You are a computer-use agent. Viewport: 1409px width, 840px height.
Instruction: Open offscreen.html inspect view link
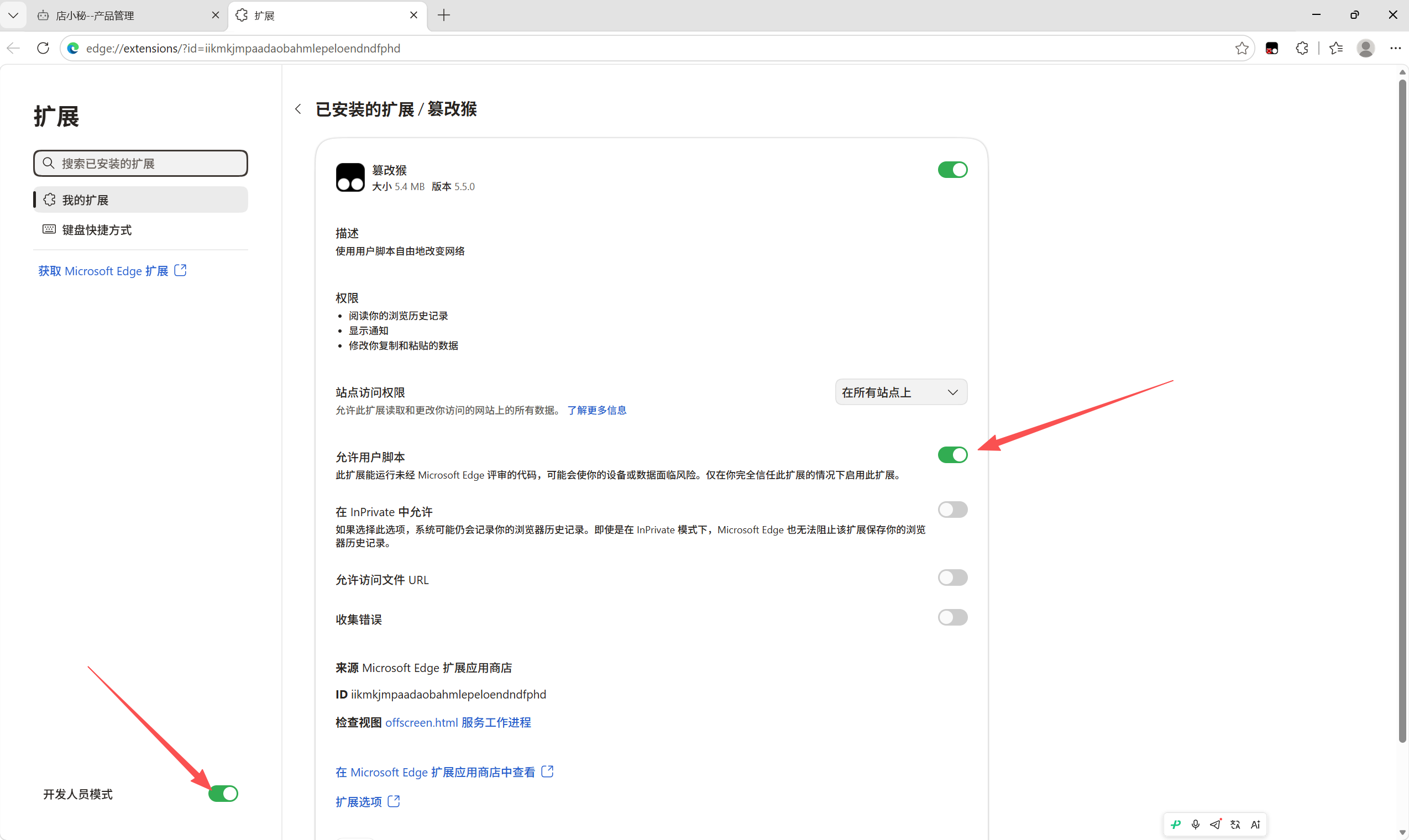coord(421,722)
